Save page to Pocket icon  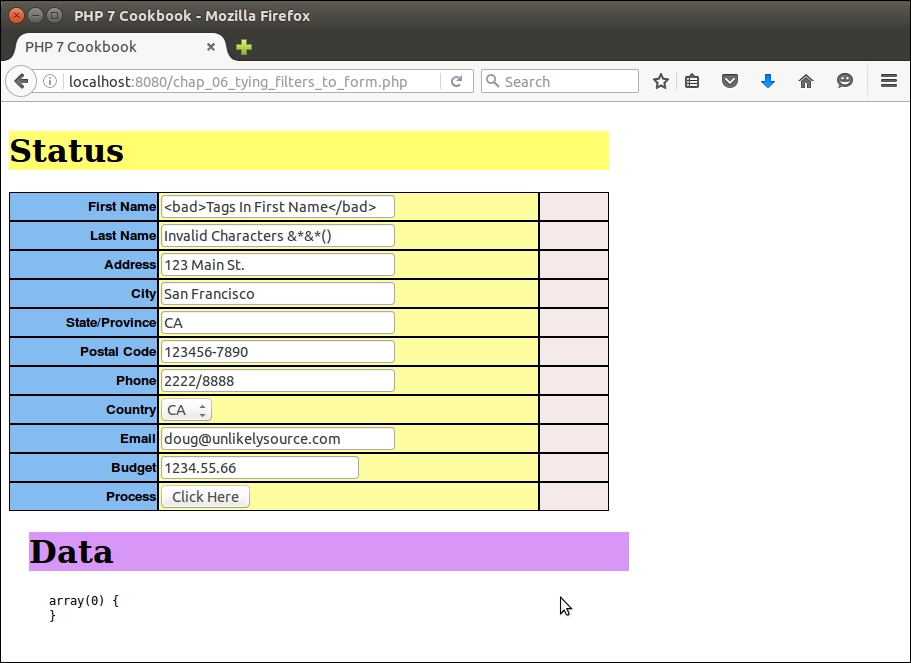(730, 82)
